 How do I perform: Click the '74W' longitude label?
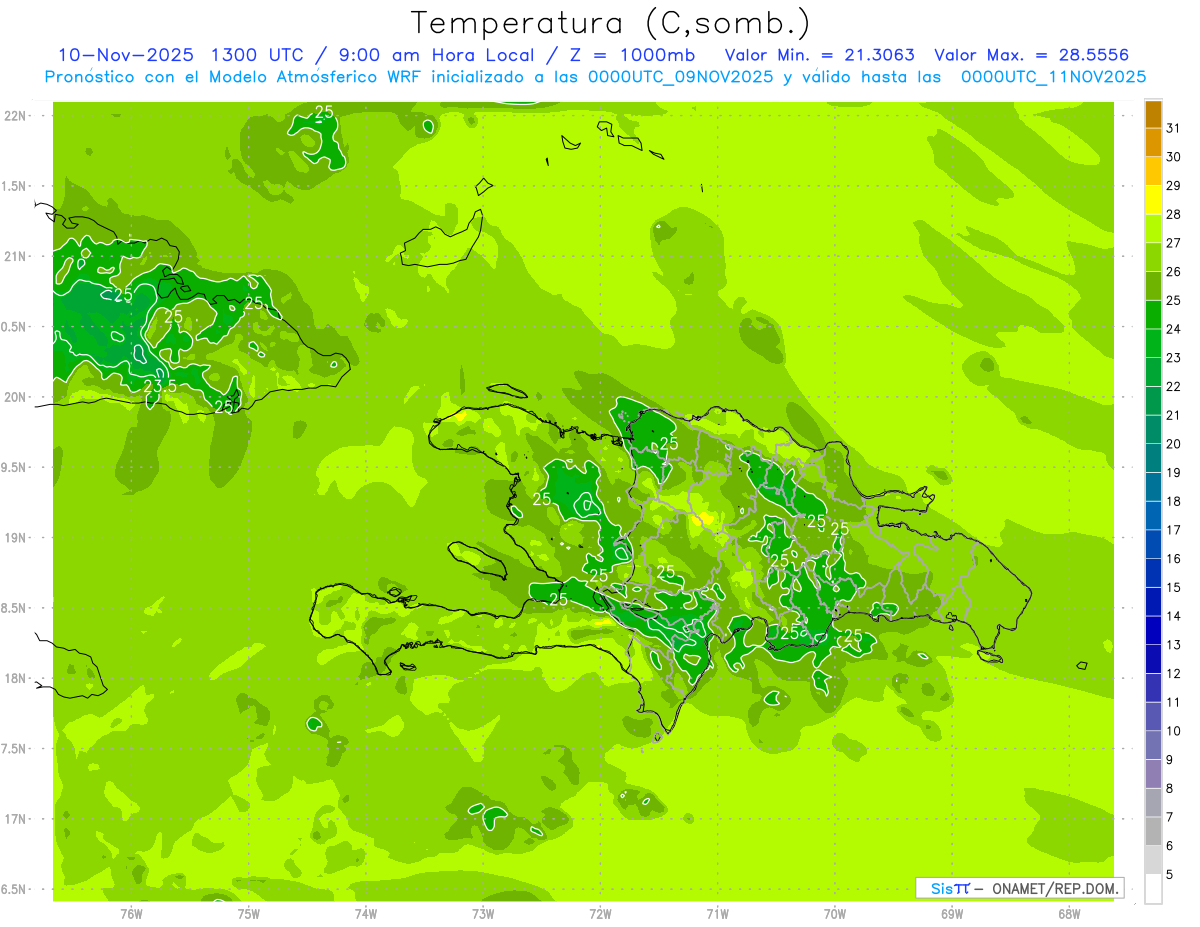click(366, 913)
